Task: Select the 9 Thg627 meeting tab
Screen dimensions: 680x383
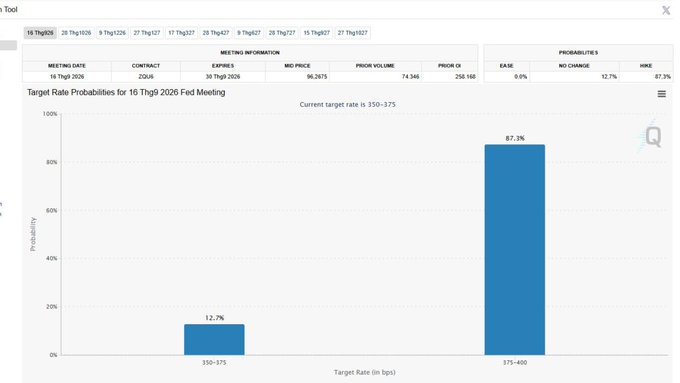Action: tap(248, 33)
